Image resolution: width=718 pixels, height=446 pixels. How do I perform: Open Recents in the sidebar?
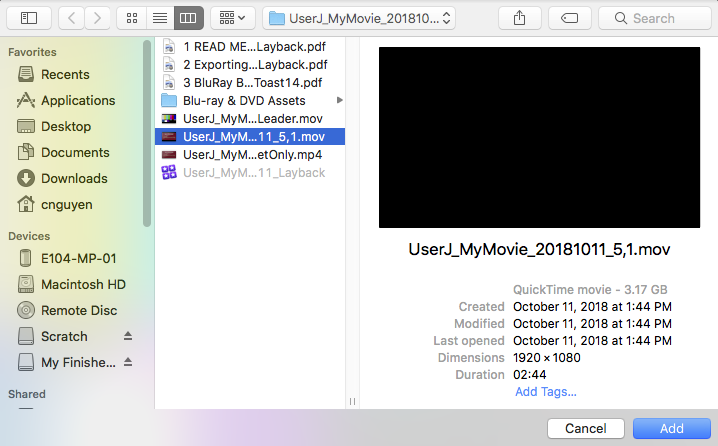point(65,74)
